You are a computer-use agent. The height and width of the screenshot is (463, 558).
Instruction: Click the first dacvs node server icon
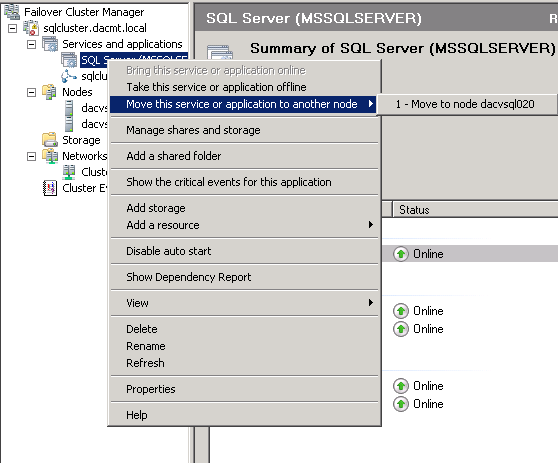(x=69, y=108)
